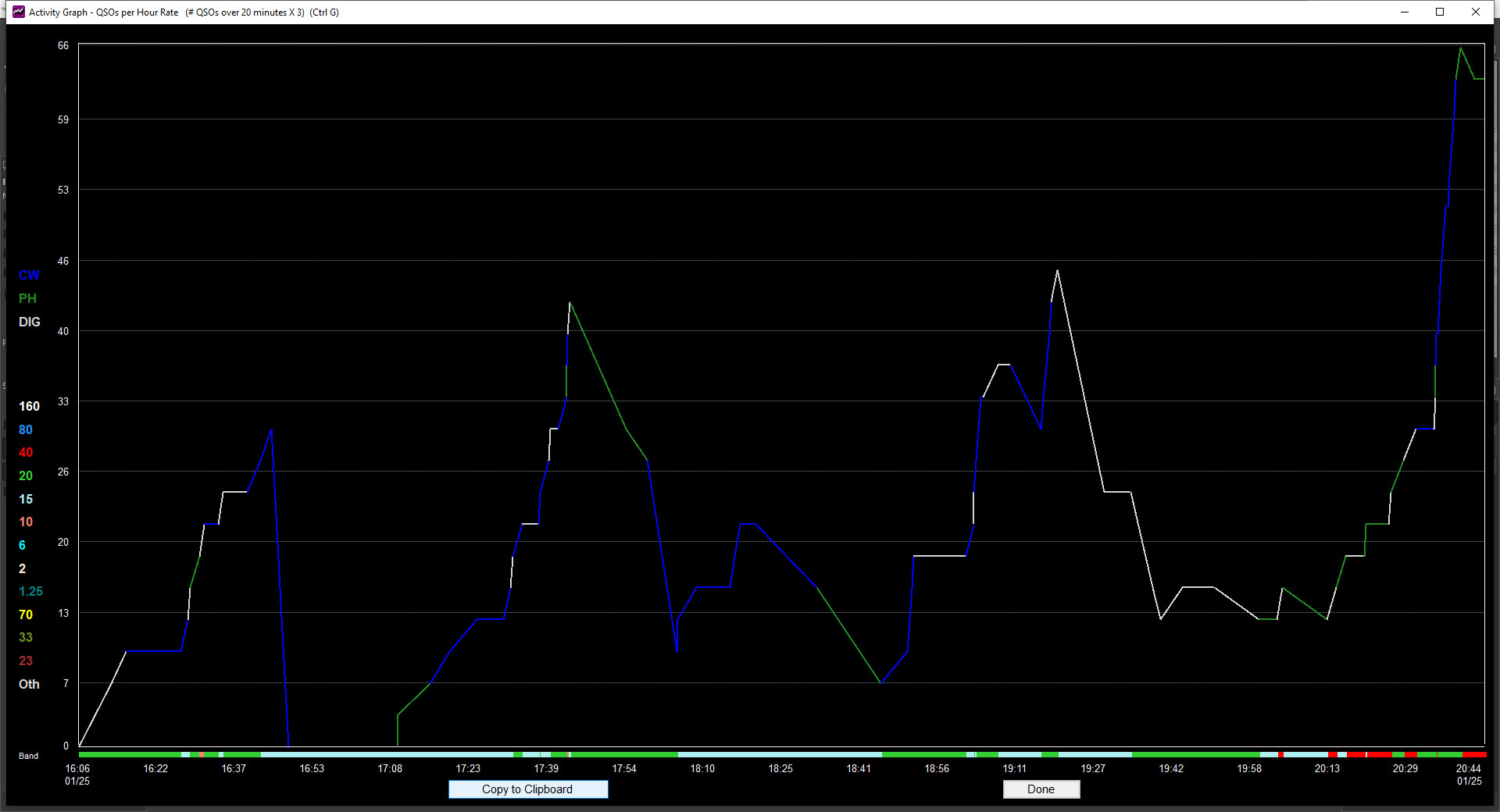Viewport: 1500px width, 812px height.
Task: Click the 18:56 time axis label
Action: tap(937, 768)
